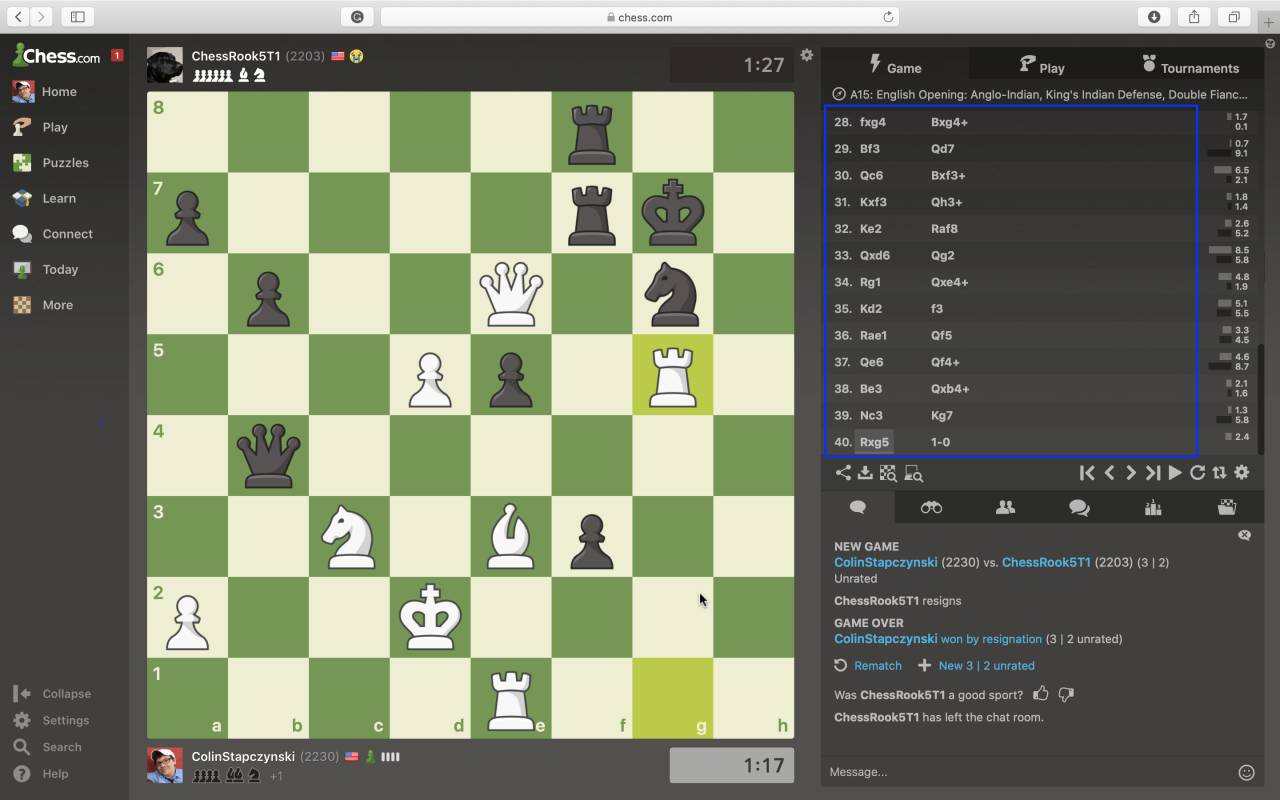Flip the board using the flip icon

[x=1220, y=472]
